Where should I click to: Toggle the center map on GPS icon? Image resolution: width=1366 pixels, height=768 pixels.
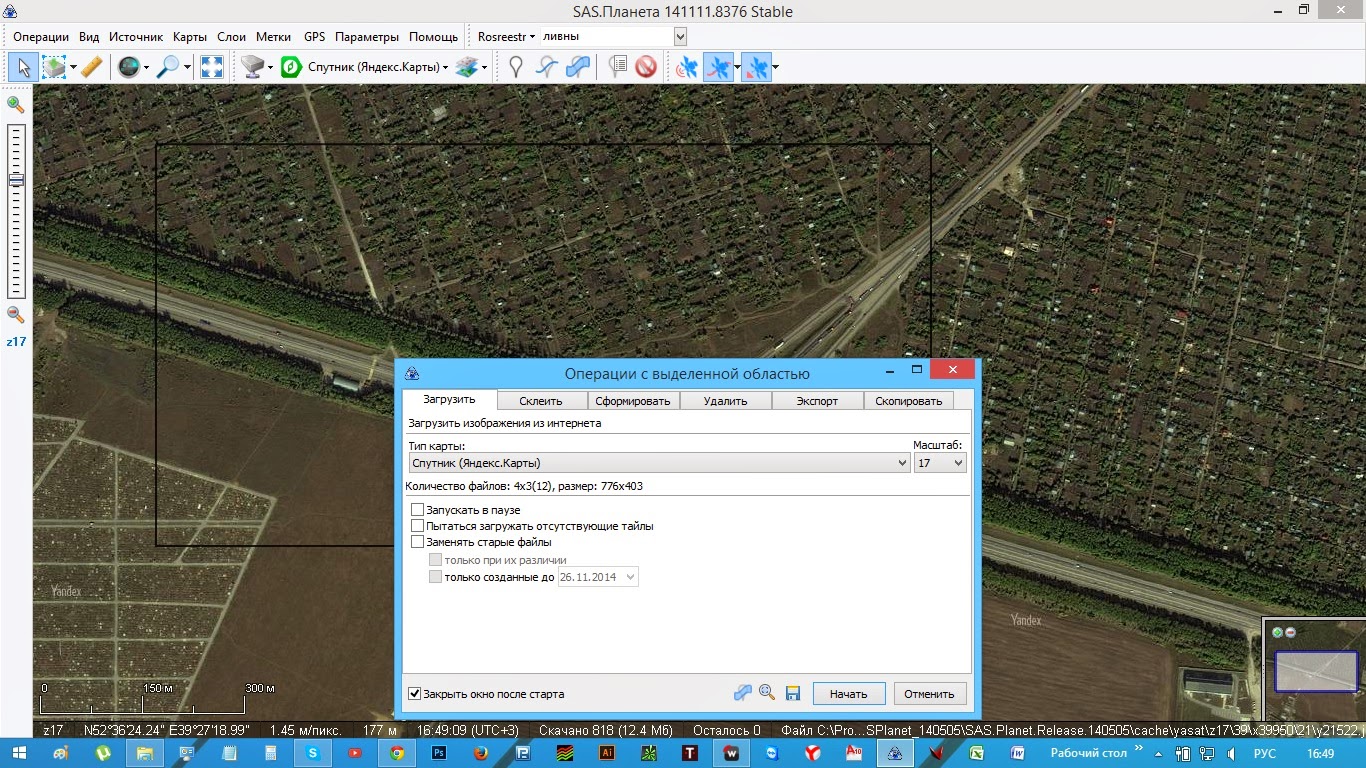tap(756, 67)
